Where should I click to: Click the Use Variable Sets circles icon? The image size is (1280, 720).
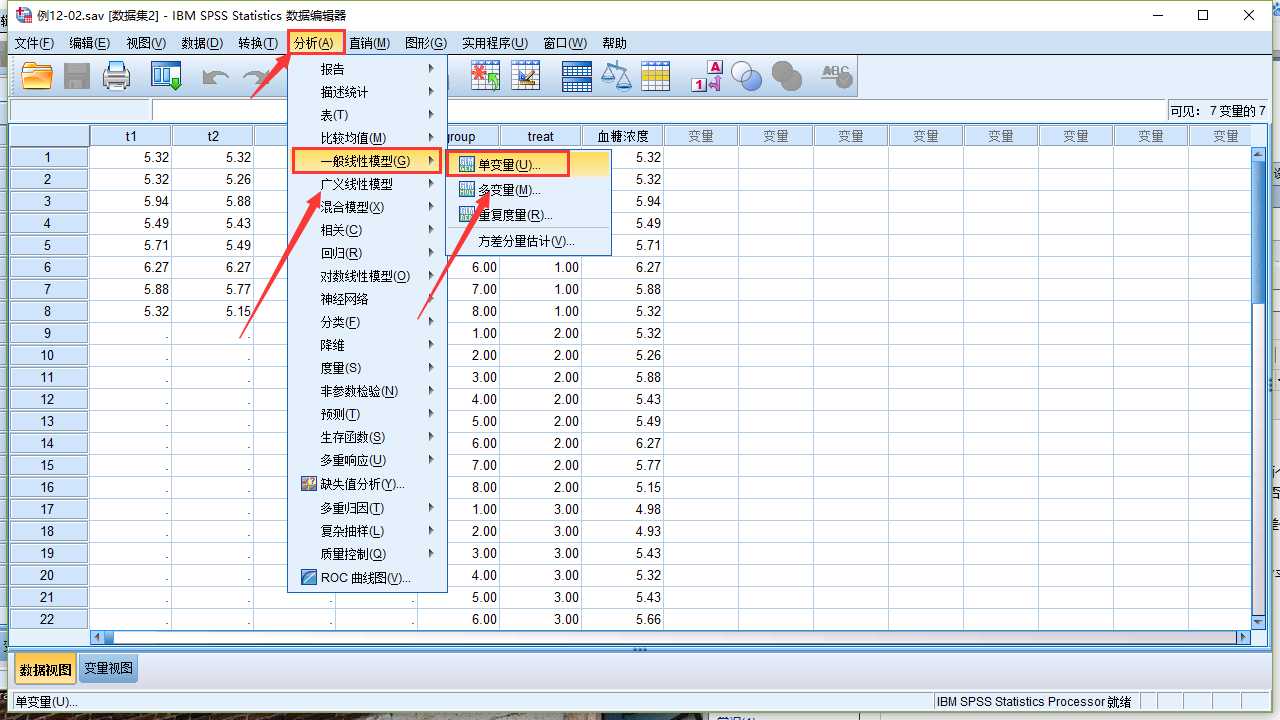coord(747,77)
